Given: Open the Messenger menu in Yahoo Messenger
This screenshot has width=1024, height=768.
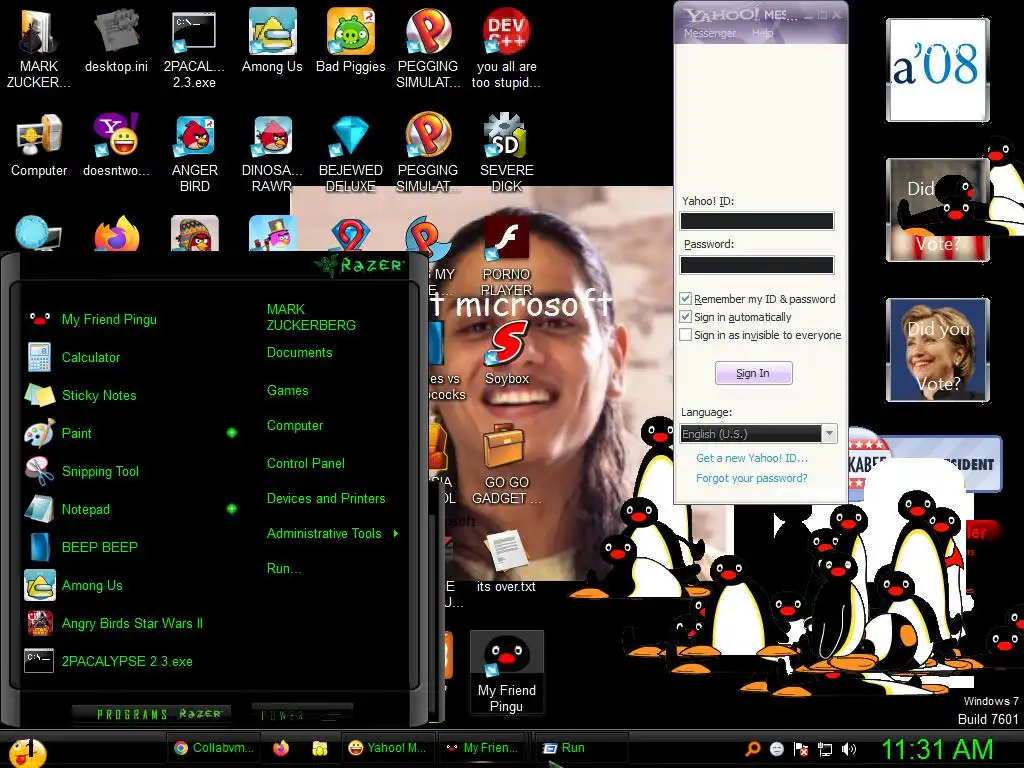Looking at the screenshot, I should coord(710,33).
